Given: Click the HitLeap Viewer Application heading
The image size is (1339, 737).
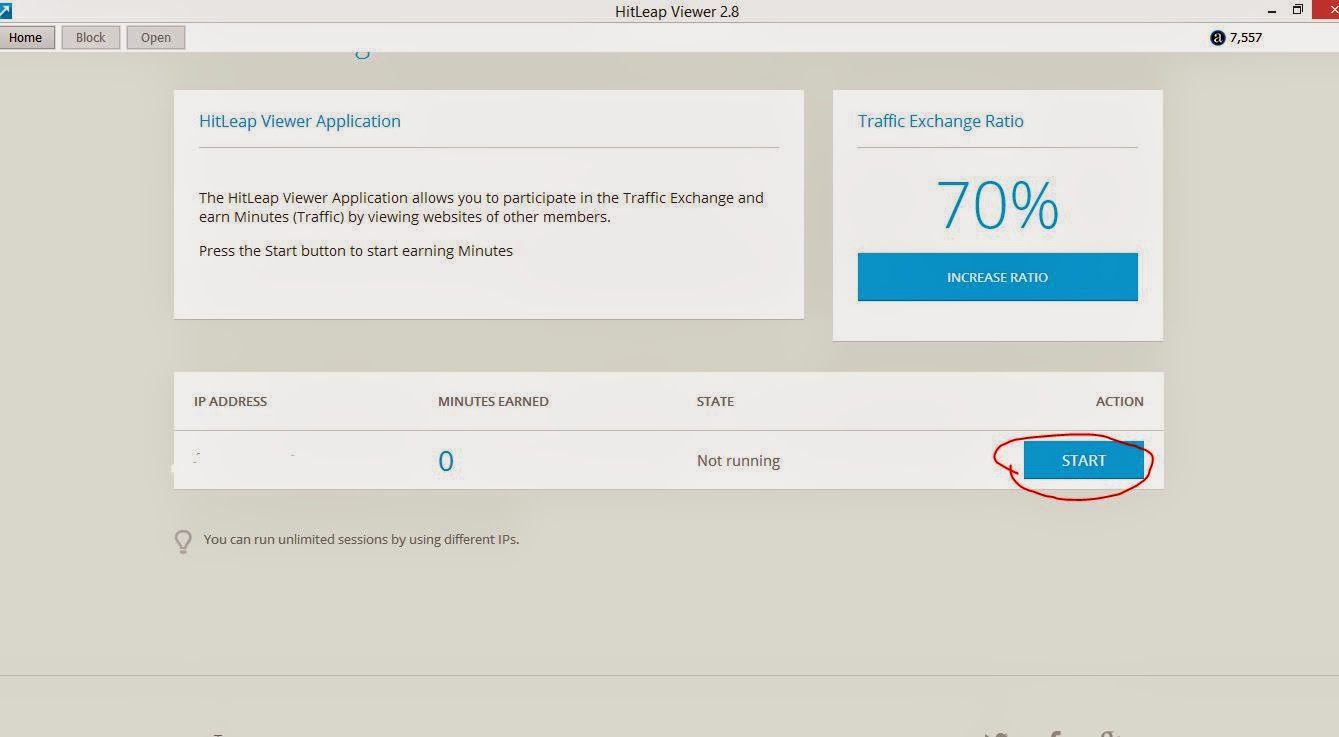Looking at the screenshot, I should 300,121.
